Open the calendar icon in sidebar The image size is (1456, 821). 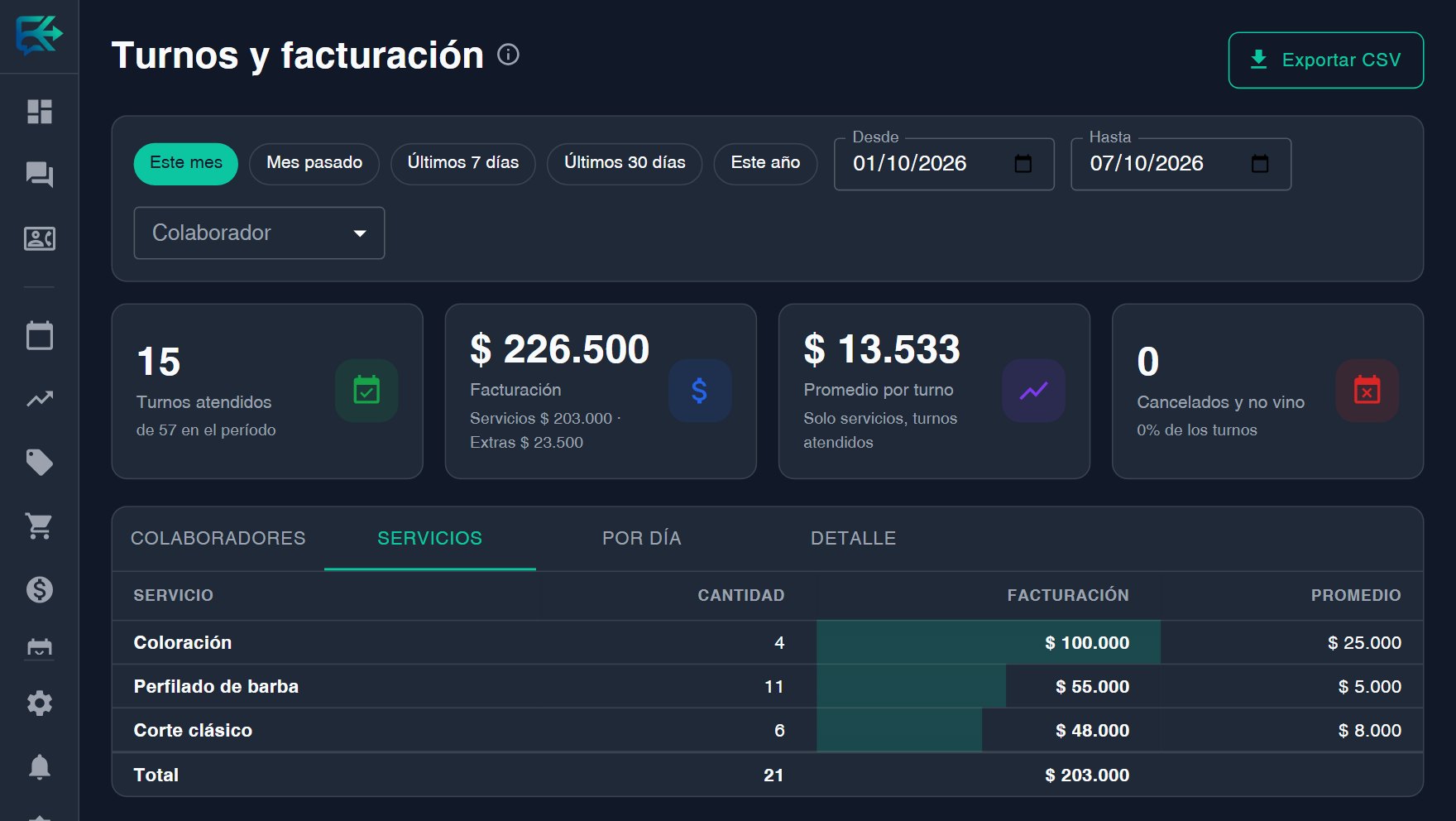click(x=40, y=335)
